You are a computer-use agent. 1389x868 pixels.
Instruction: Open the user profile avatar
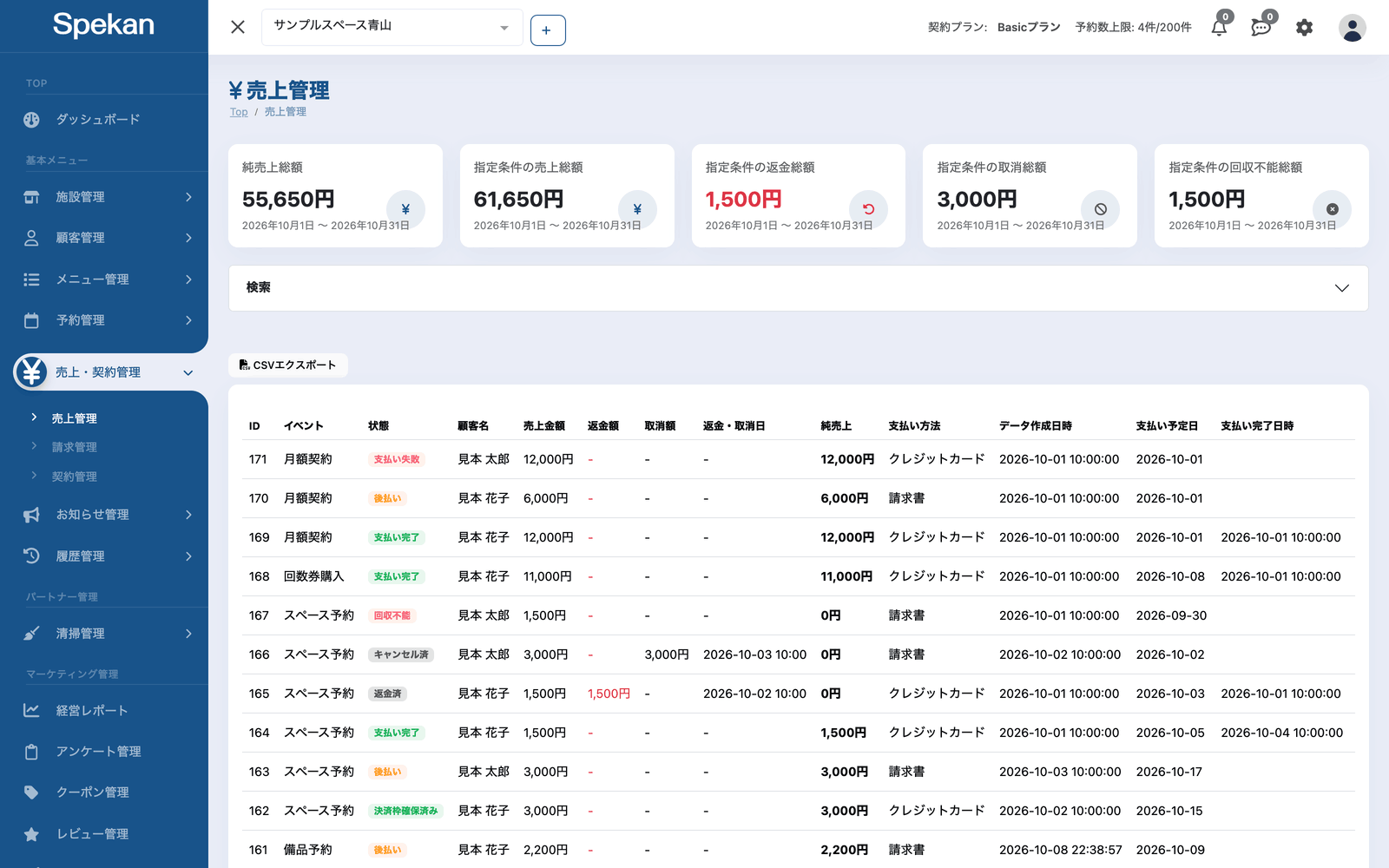(1352, 28)
